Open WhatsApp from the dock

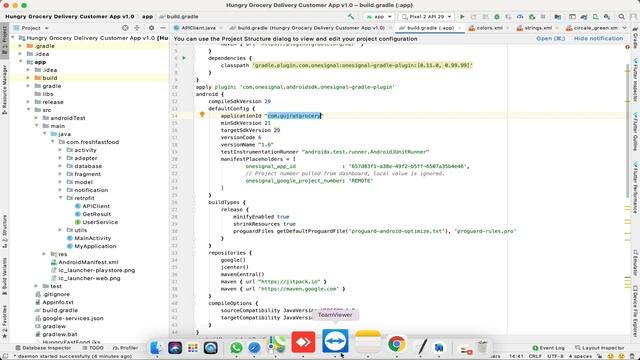click(236, 347)
